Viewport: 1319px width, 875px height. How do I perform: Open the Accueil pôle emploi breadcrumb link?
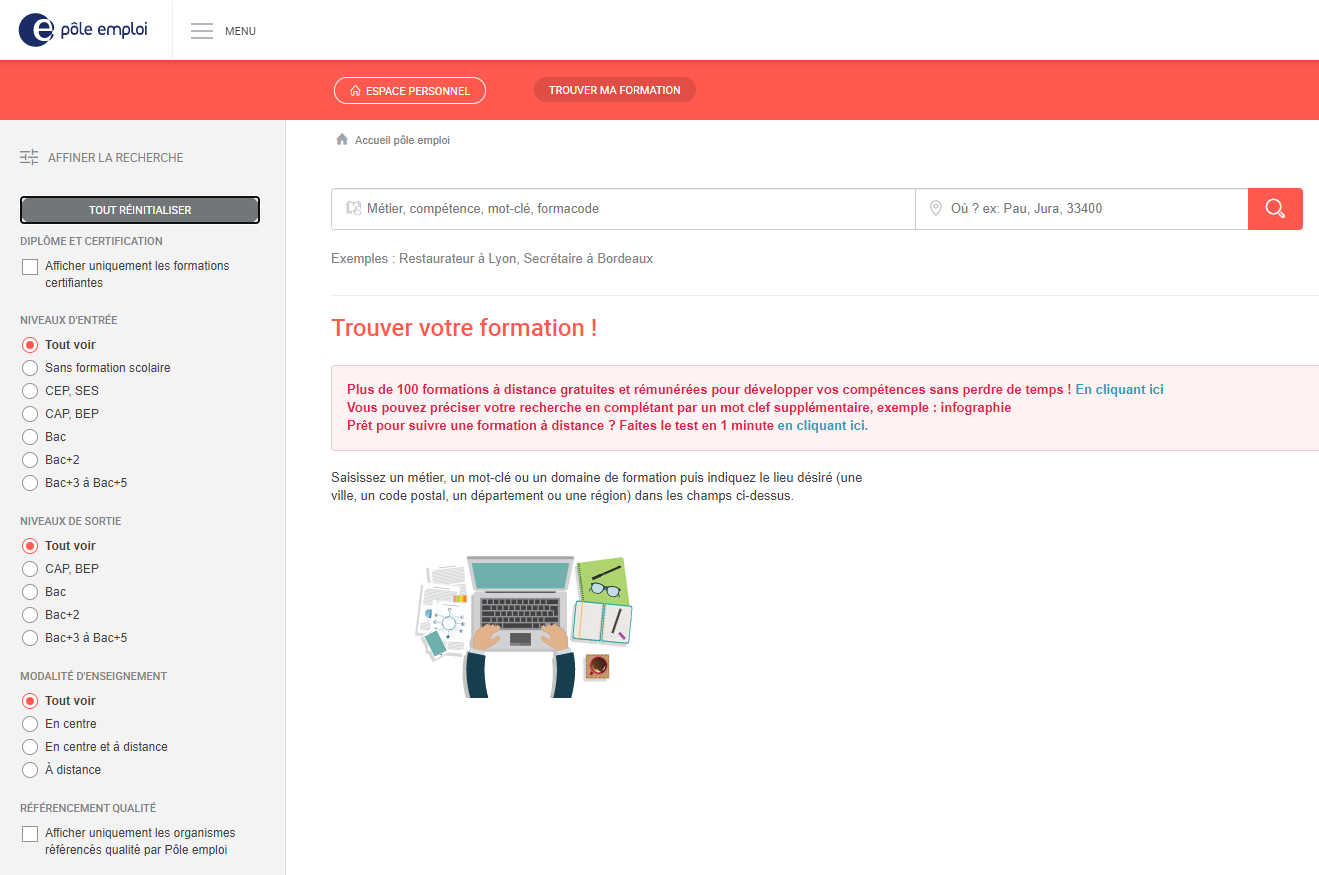click(x=402, y=140)
